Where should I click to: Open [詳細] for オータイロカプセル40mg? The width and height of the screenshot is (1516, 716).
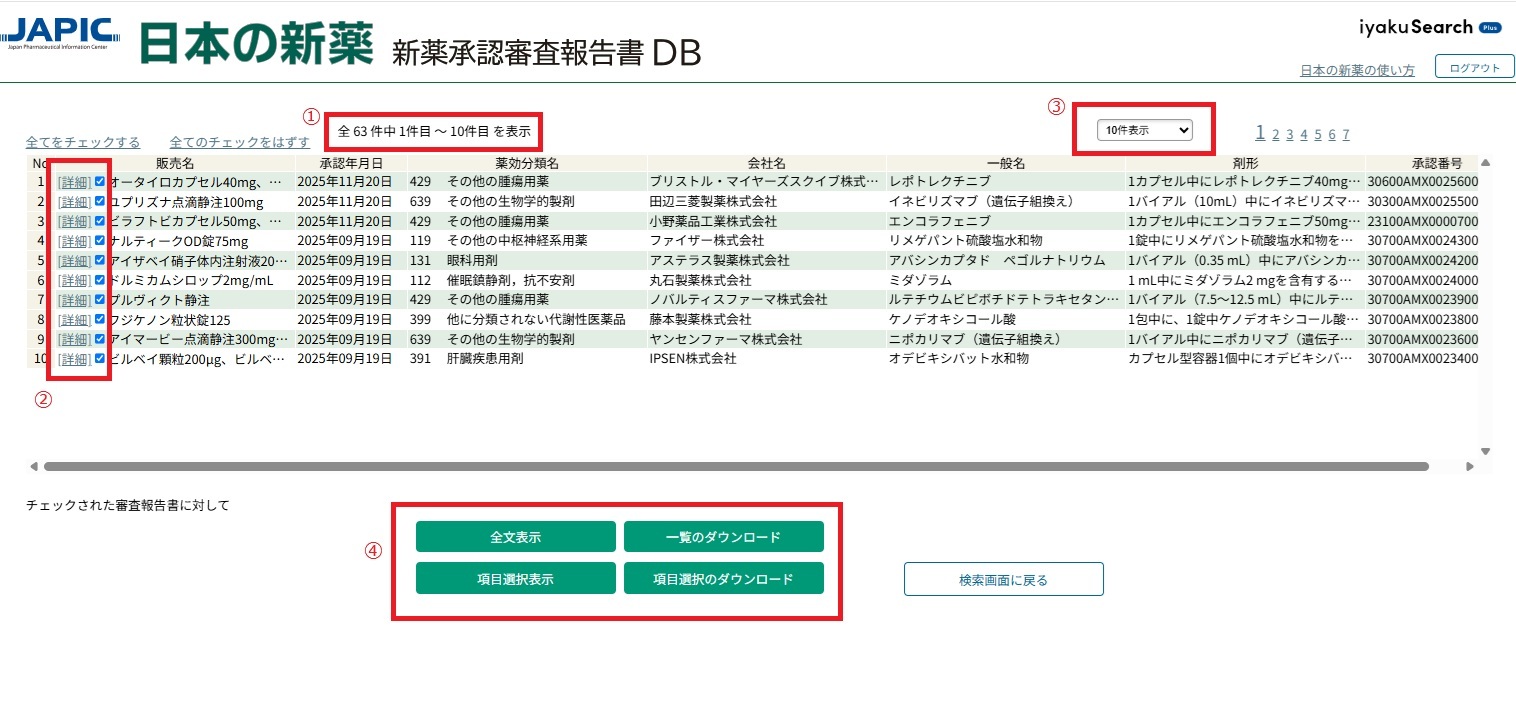(74, 182)
